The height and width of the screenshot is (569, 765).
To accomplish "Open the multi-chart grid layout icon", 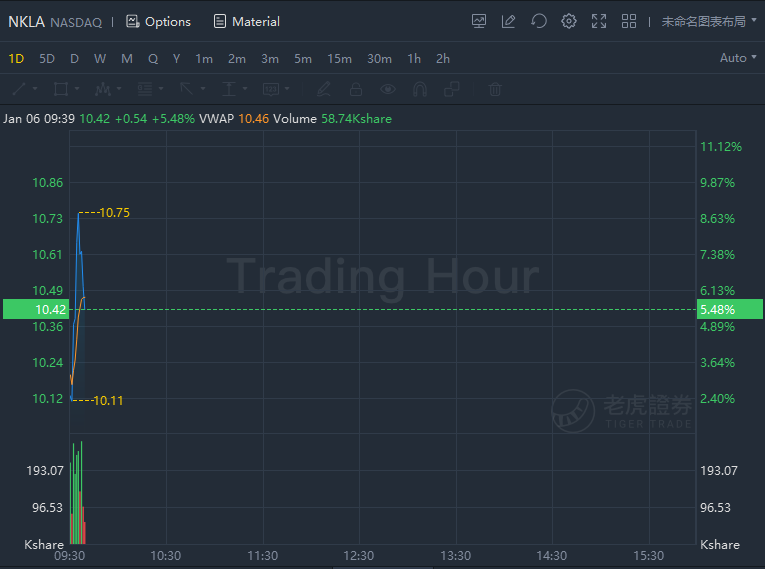I will pos(629,21).
